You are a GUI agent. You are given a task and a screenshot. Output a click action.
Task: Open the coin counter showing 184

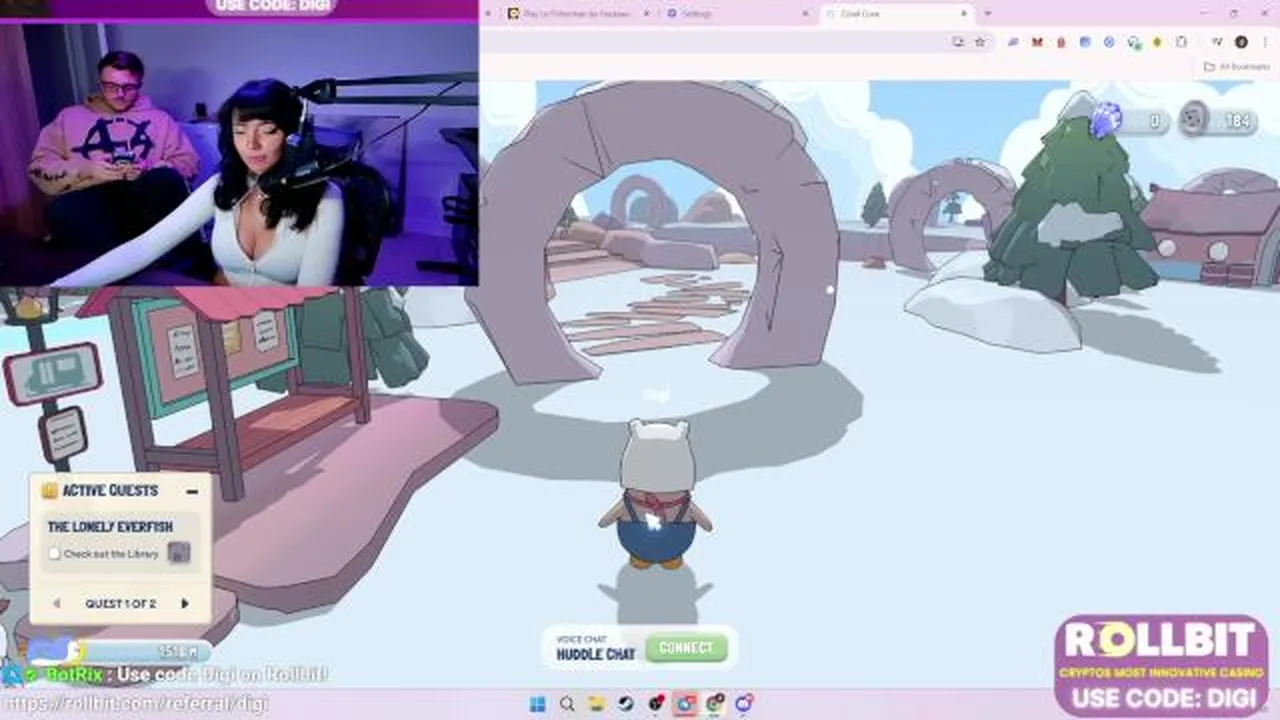(x=1216, y=120)
